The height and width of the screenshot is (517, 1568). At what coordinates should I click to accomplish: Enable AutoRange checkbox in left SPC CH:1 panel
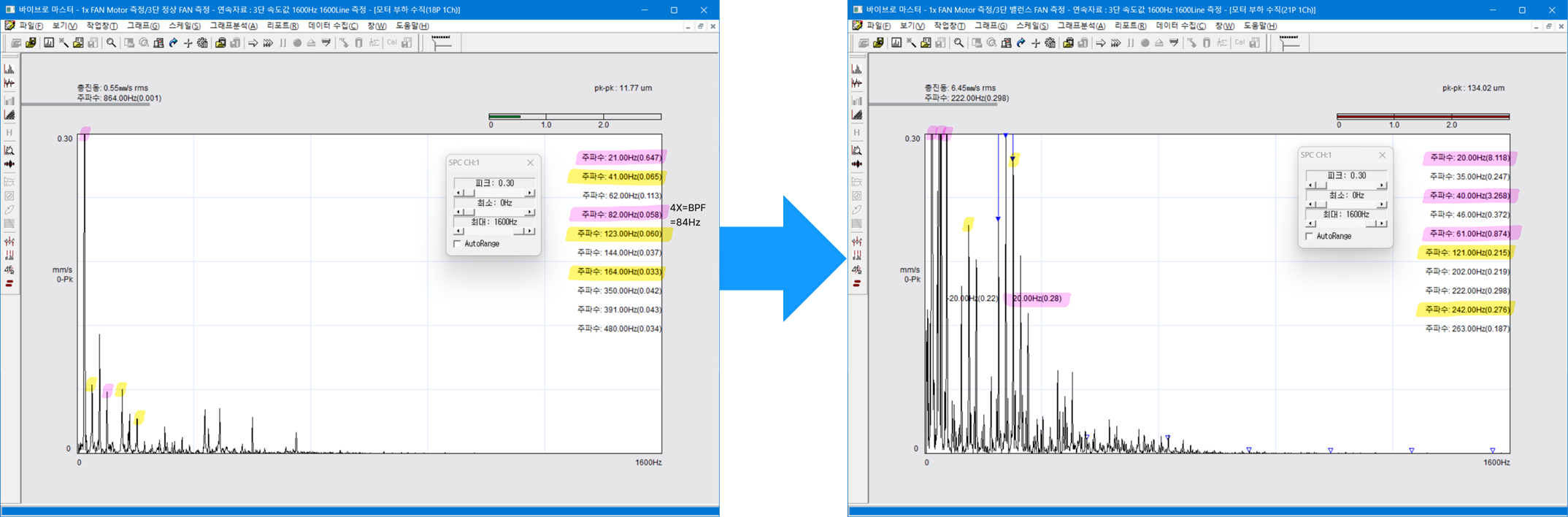[x=458, y=244]
